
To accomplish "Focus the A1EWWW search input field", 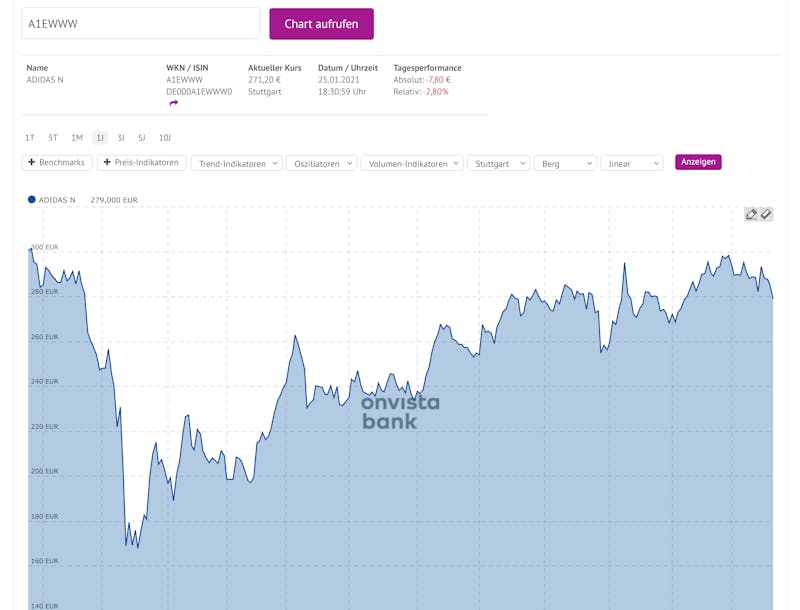I will point(141,23).
